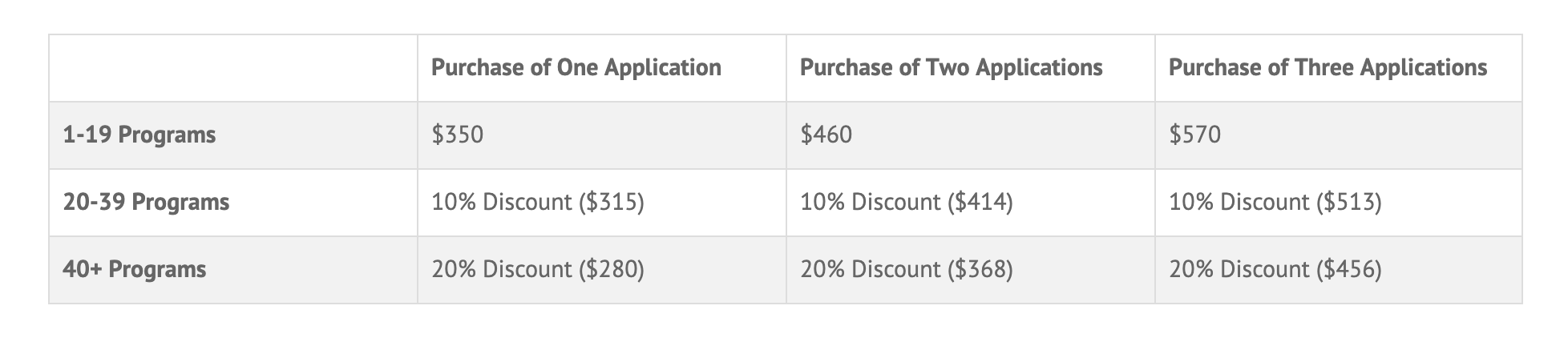Image resolution: width=1568 pixels, height=346 pixels.
Task: Click the "Purchase of Two Applications" column header
Action: pyautogui.click(x=951, y=67)
